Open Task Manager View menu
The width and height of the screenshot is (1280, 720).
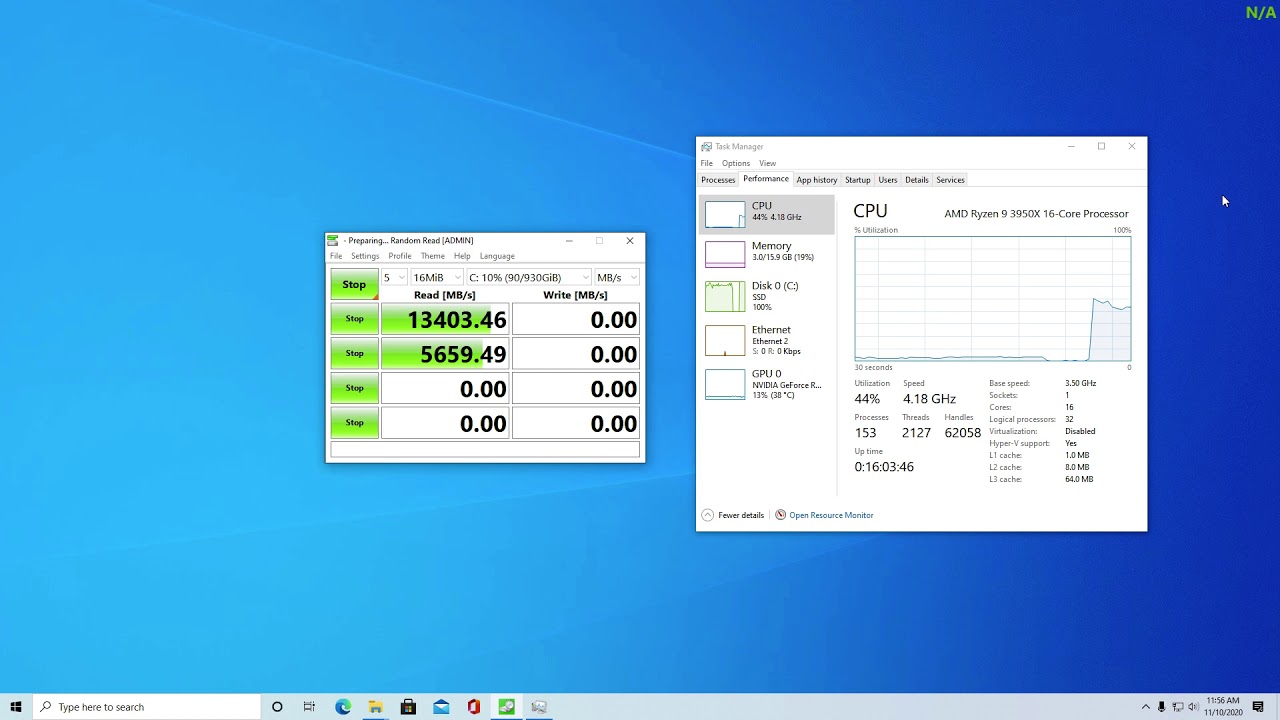767,163
